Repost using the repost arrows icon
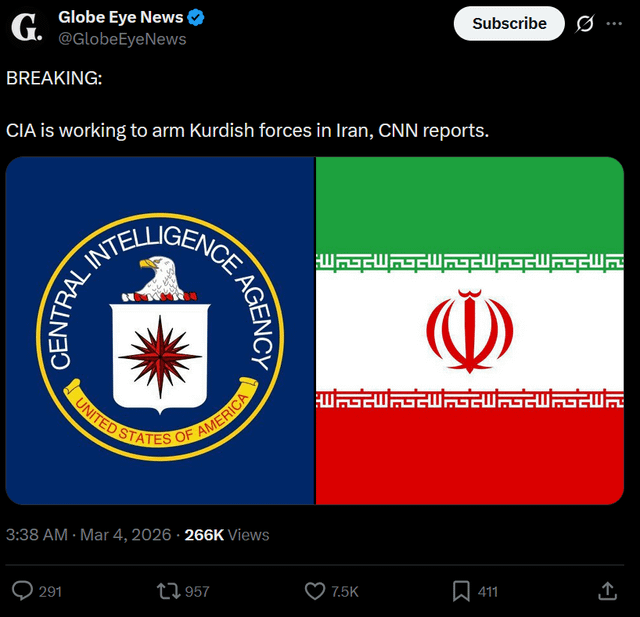The height and width of the screenshot is (617, 640). click(x=168, y=591)
